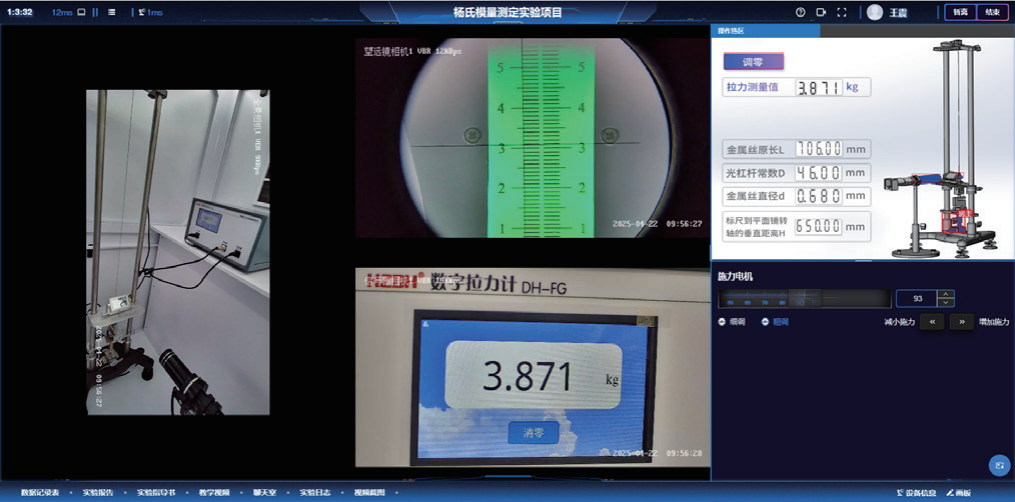
Task: Click the 调零 (zero adjust) button
Action: 753,61
